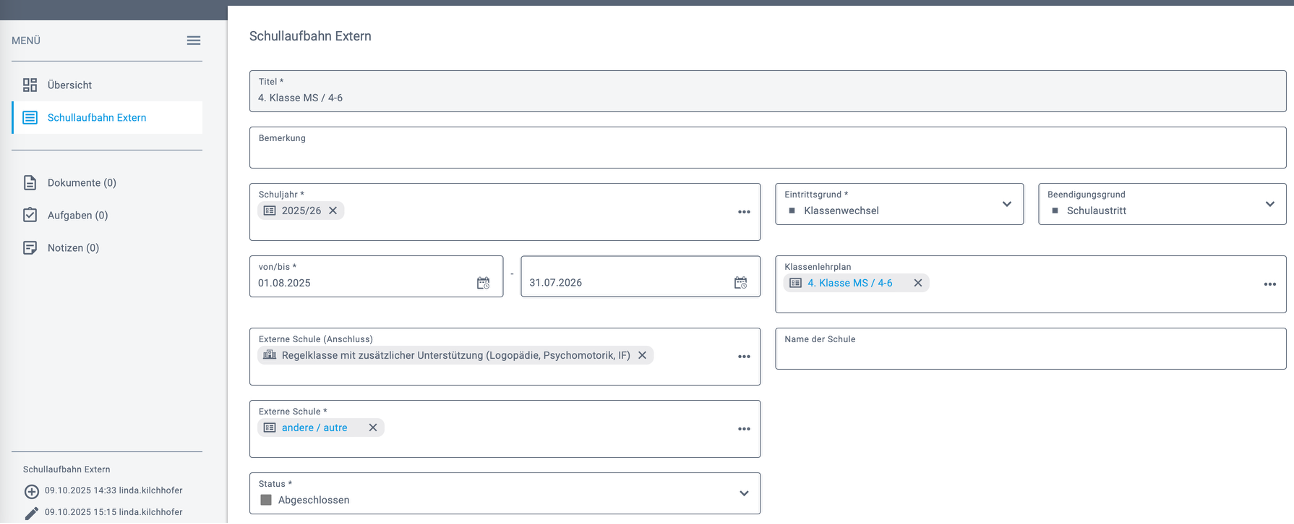The width and height of the screenshot is (1294, 524).
Task: Remove the andere / autre chip
Action: coord(373,428)
